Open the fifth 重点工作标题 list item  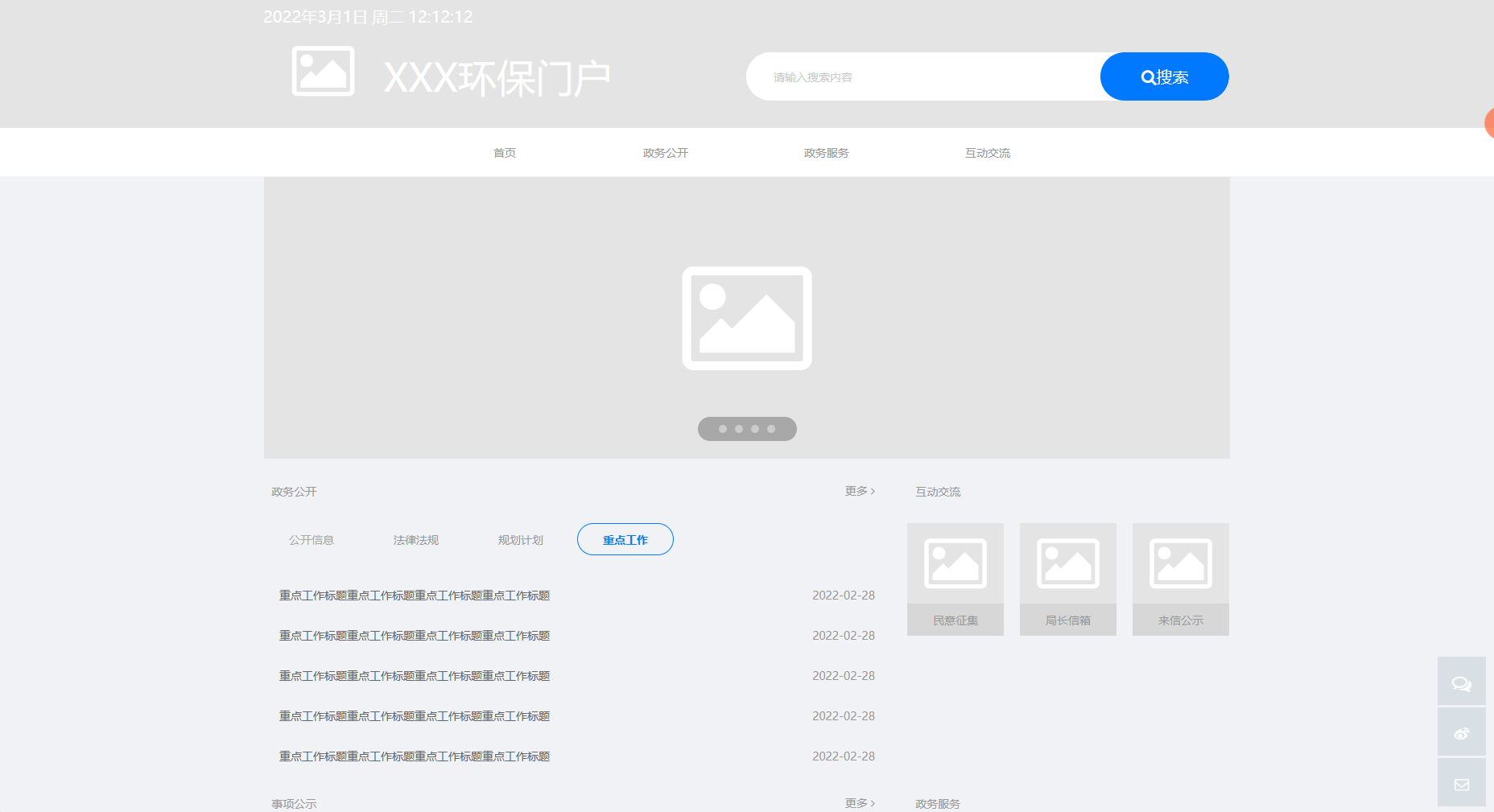(415, 756)
